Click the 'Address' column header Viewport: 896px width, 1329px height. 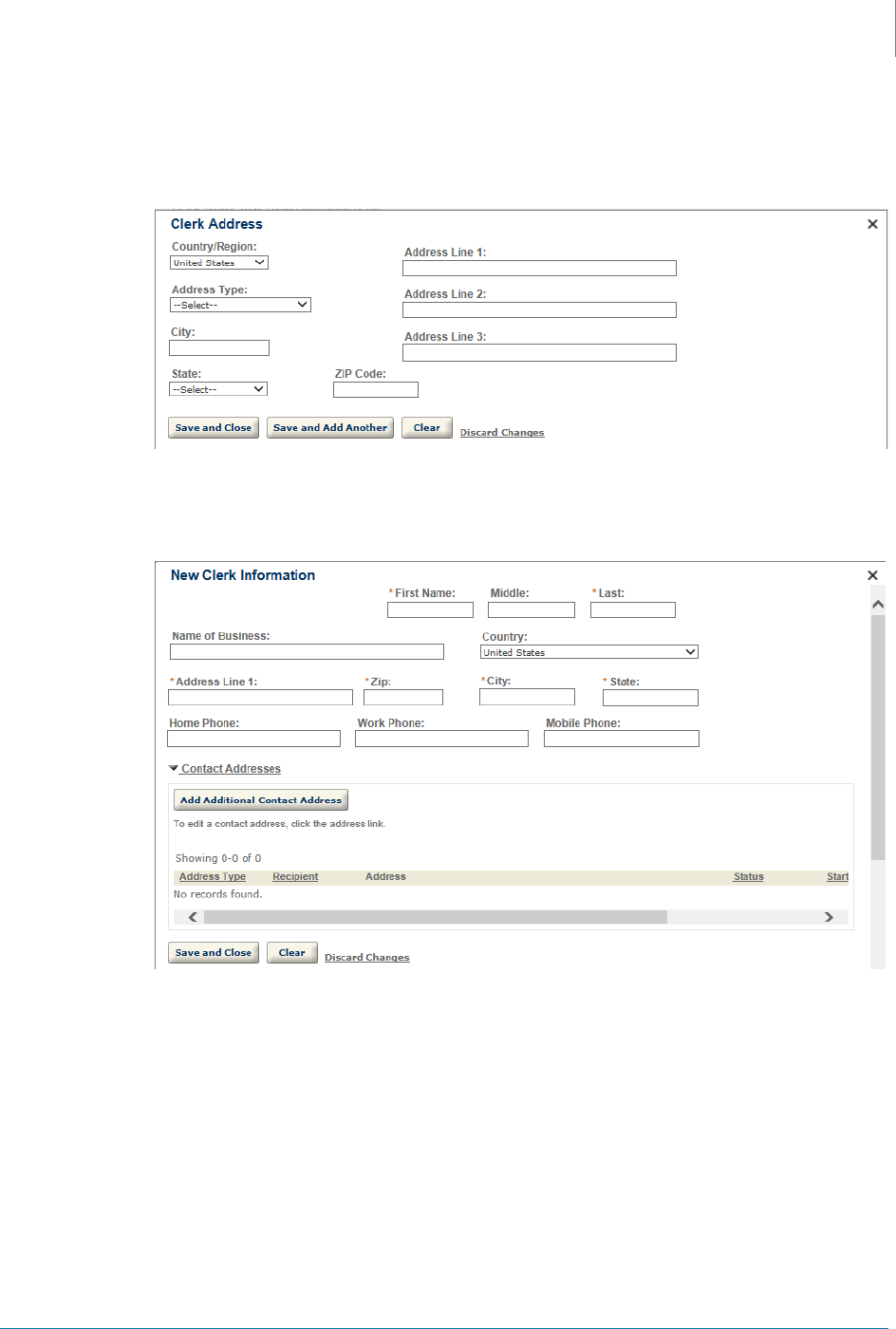(385, 877)
